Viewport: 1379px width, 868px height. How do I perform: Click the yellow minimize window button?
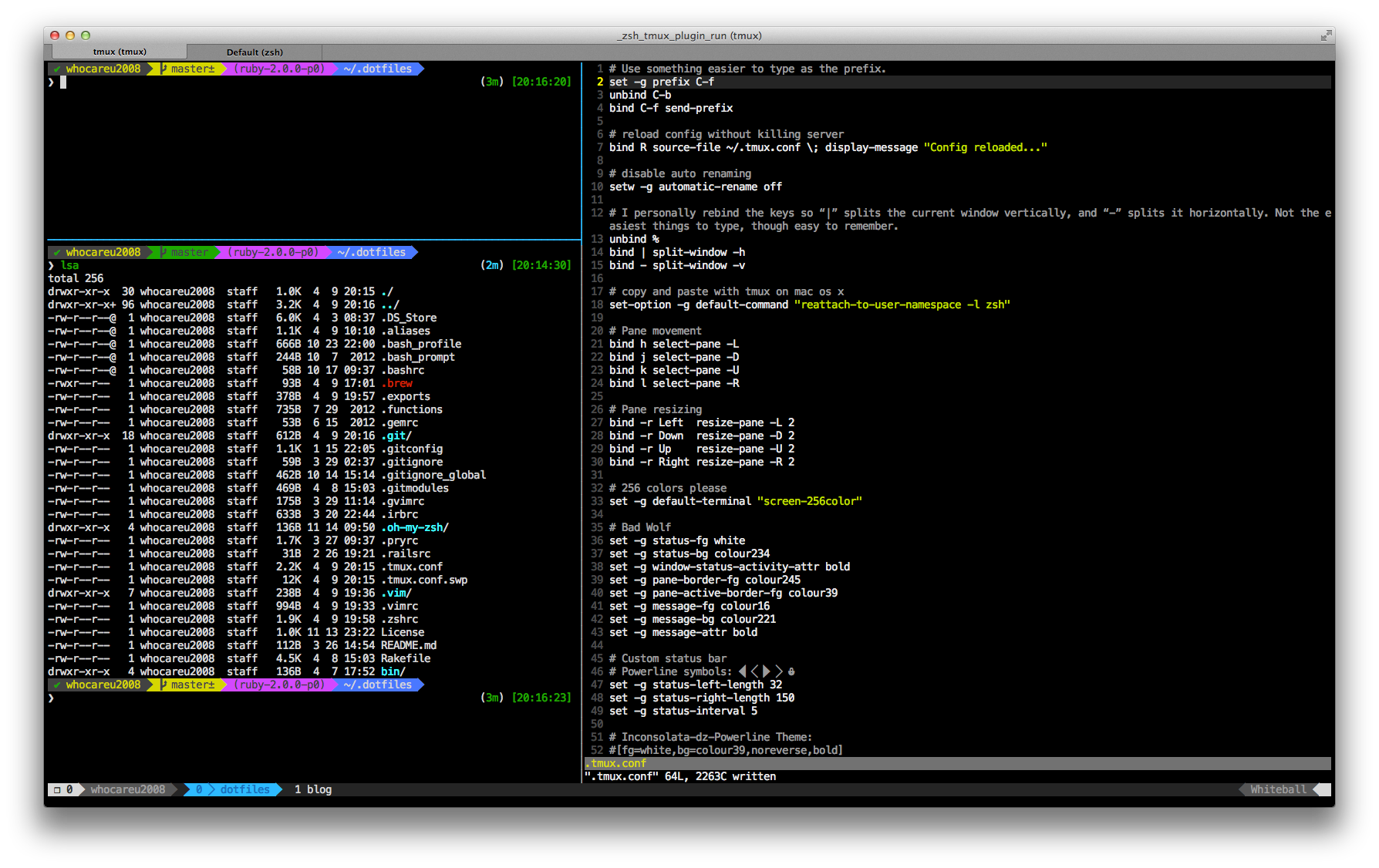(70, 35)
